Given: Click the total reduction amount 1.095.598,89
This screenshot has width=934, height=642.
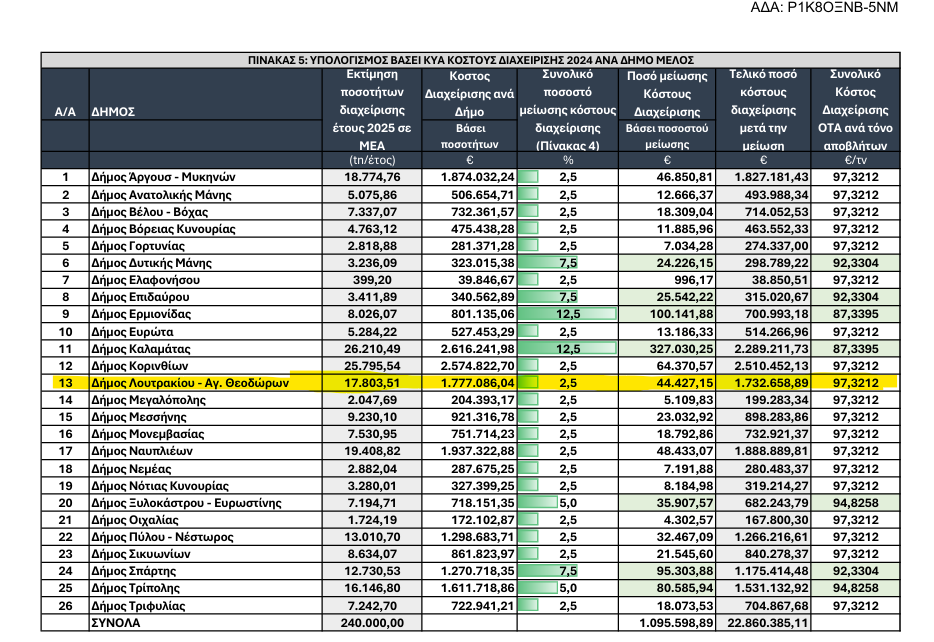Looking at the screenshot, I should [666, 622].
